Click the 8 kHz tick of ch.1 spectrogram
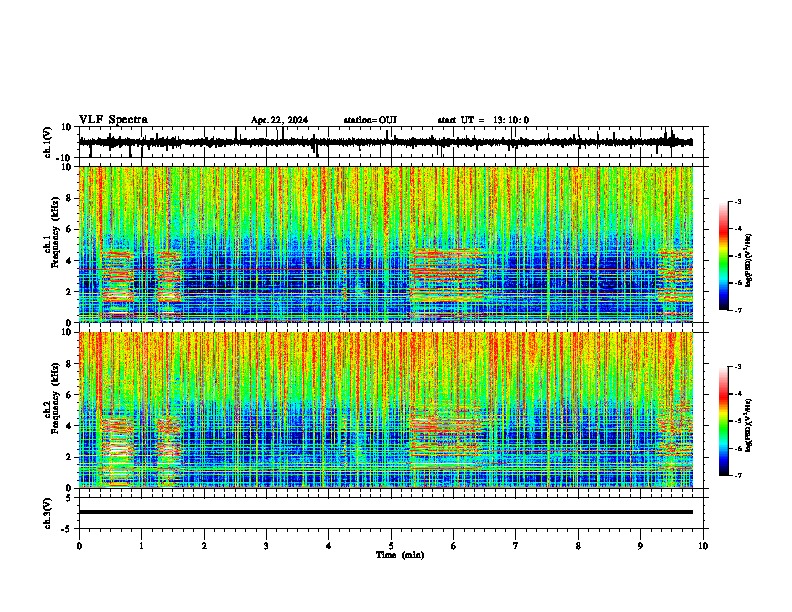 69,198
